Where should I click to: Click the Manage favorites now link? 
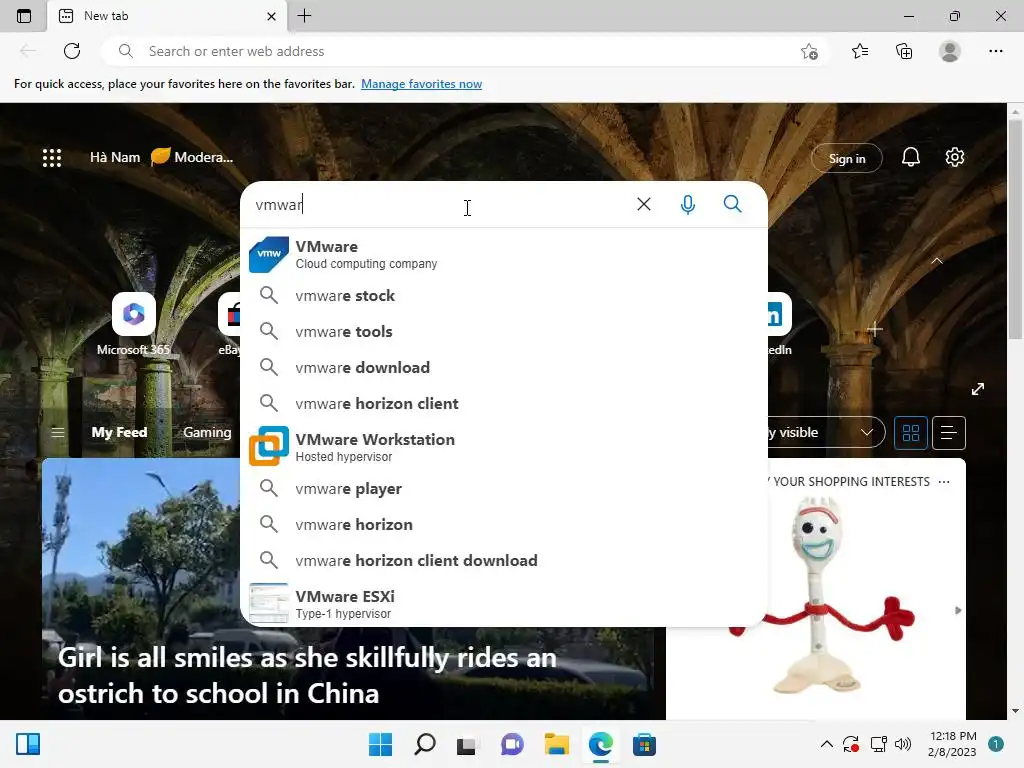421,84
